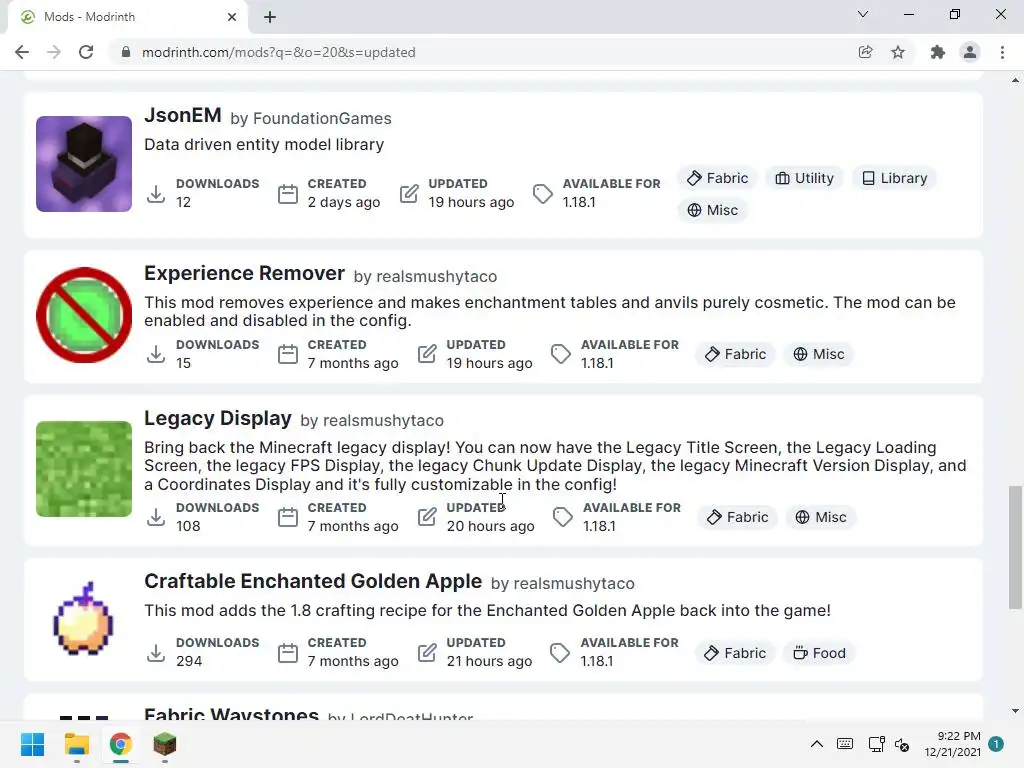Click JsonEM available-for tag icon
The width and height of the screenshot is (1024, 768).
(x=543, y=194)
